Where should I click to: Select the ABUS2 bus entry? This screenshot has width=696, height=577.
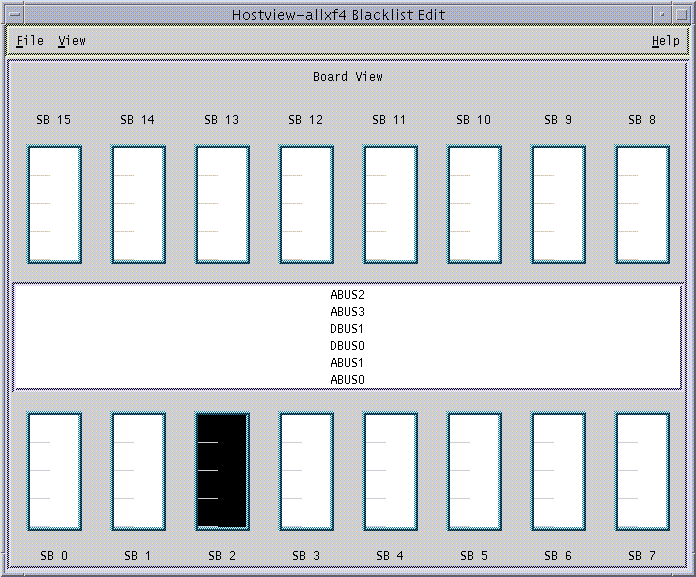(x=347, y=295)
